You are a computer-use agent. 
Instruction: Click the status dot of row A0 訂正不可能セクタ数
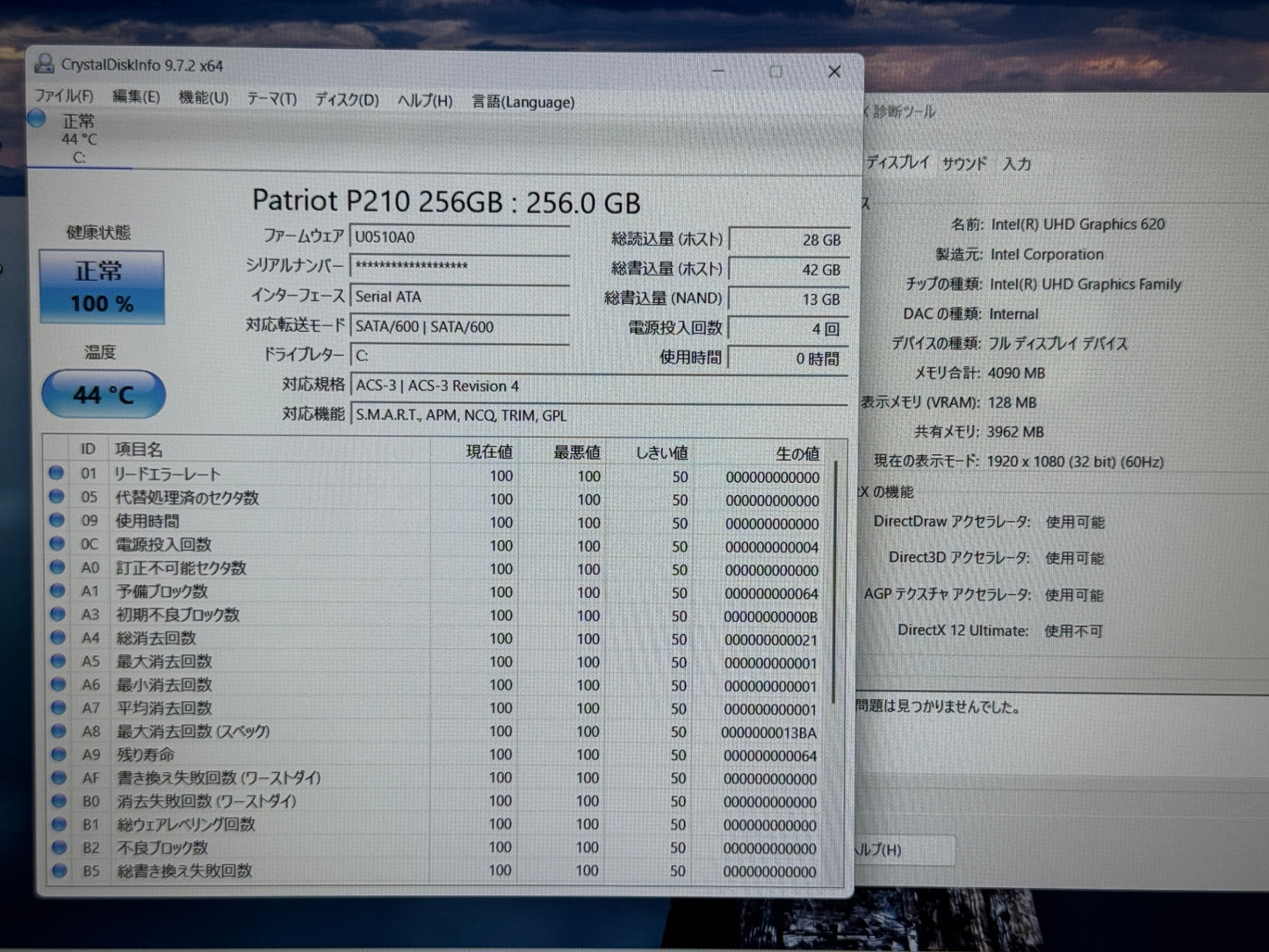pos(57,566)
